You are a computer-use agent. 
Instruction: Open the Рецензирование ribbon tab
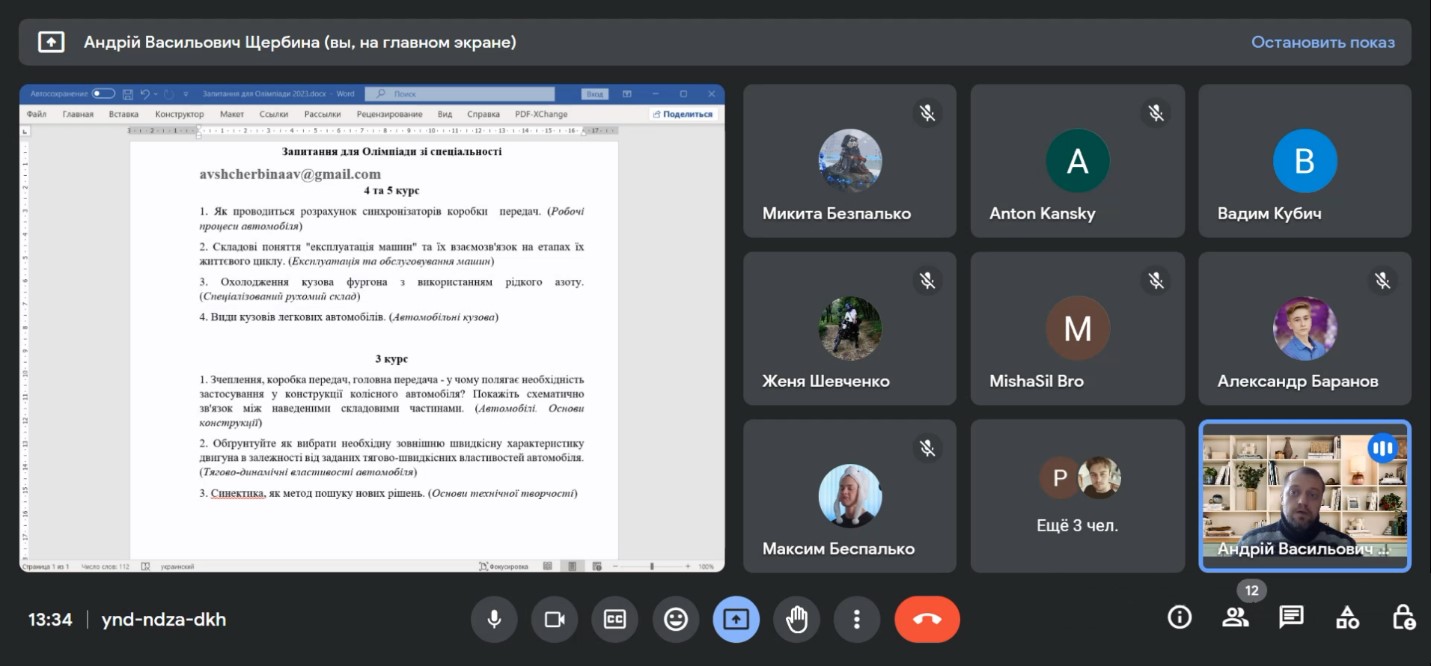[389, 114]
